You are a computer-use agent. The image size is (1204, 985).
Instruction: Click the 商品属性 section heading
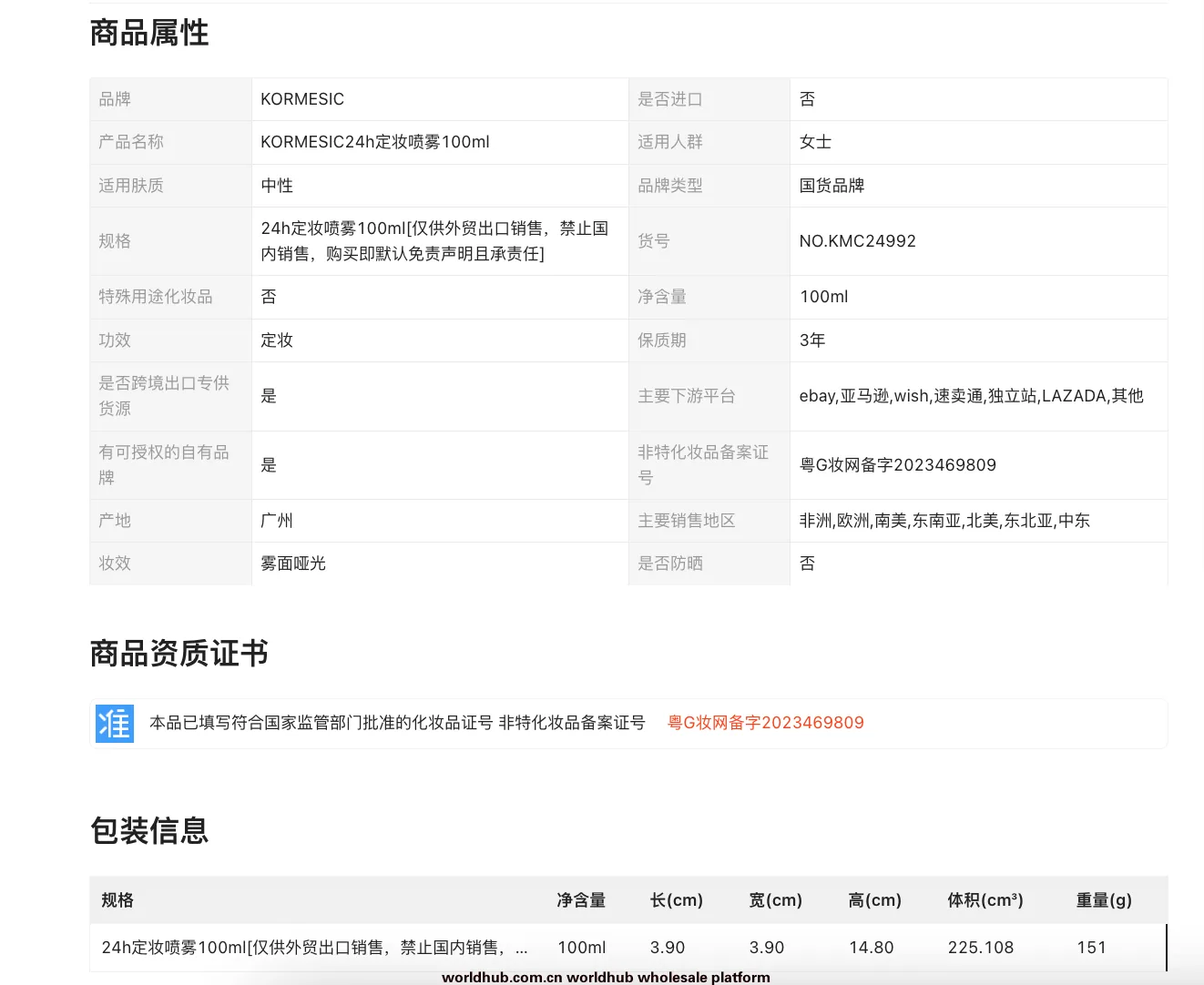click(149, 33)
